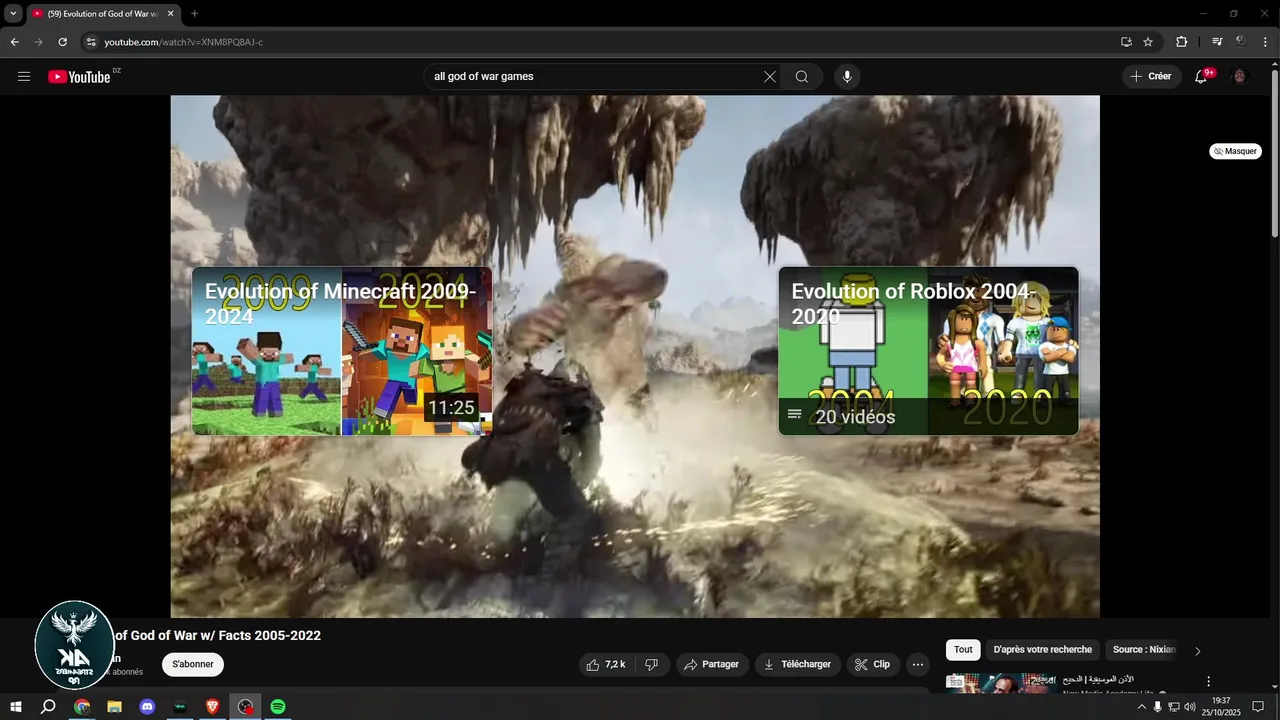This screenshot has width=1280, height=720.
Task: Select D'après votre recherche chip
Action: point(1043,650)
